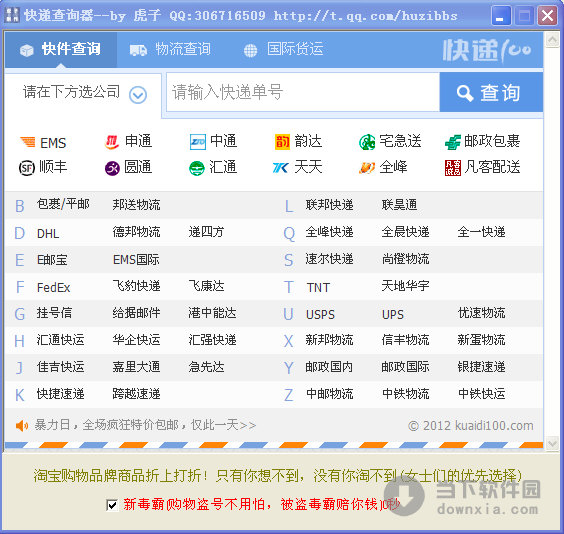Viewport: 564px width, 534px height.
Task: Open the 暴力日 promotion link
Action: (145, 425)
